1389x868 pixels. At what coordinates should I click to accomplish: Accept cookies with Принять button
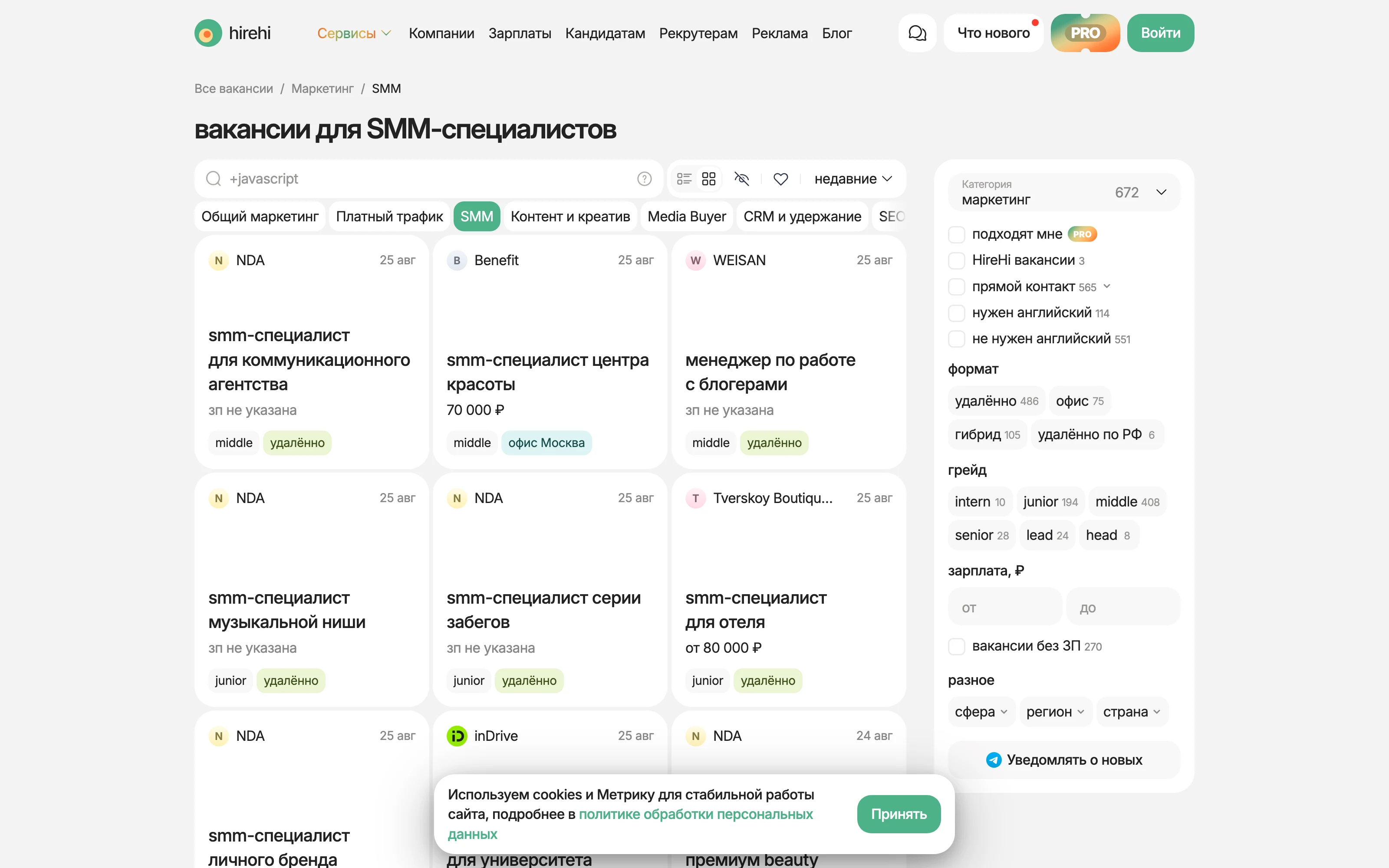(898, 814)
